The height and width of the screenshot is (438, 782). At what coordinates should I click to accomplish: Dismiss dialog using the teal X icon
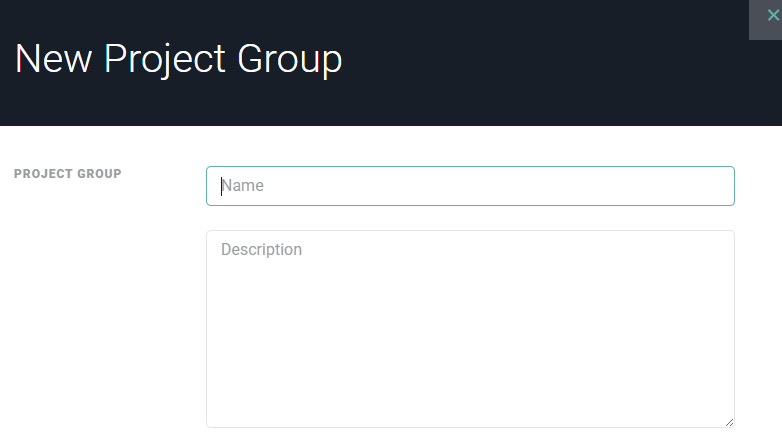tap(771, 16)
